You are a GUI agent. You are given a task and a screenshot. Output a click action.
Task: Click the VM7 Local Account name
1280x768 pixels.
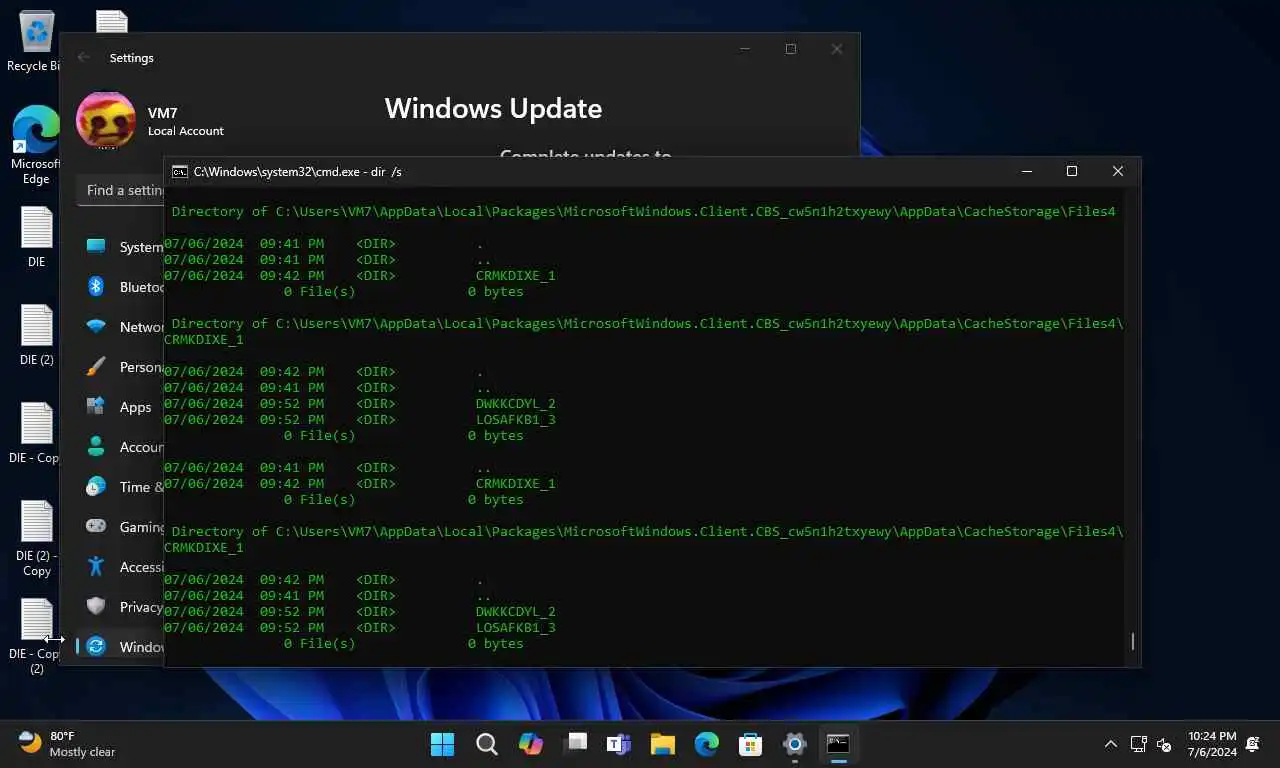click(x=186, y=122)
